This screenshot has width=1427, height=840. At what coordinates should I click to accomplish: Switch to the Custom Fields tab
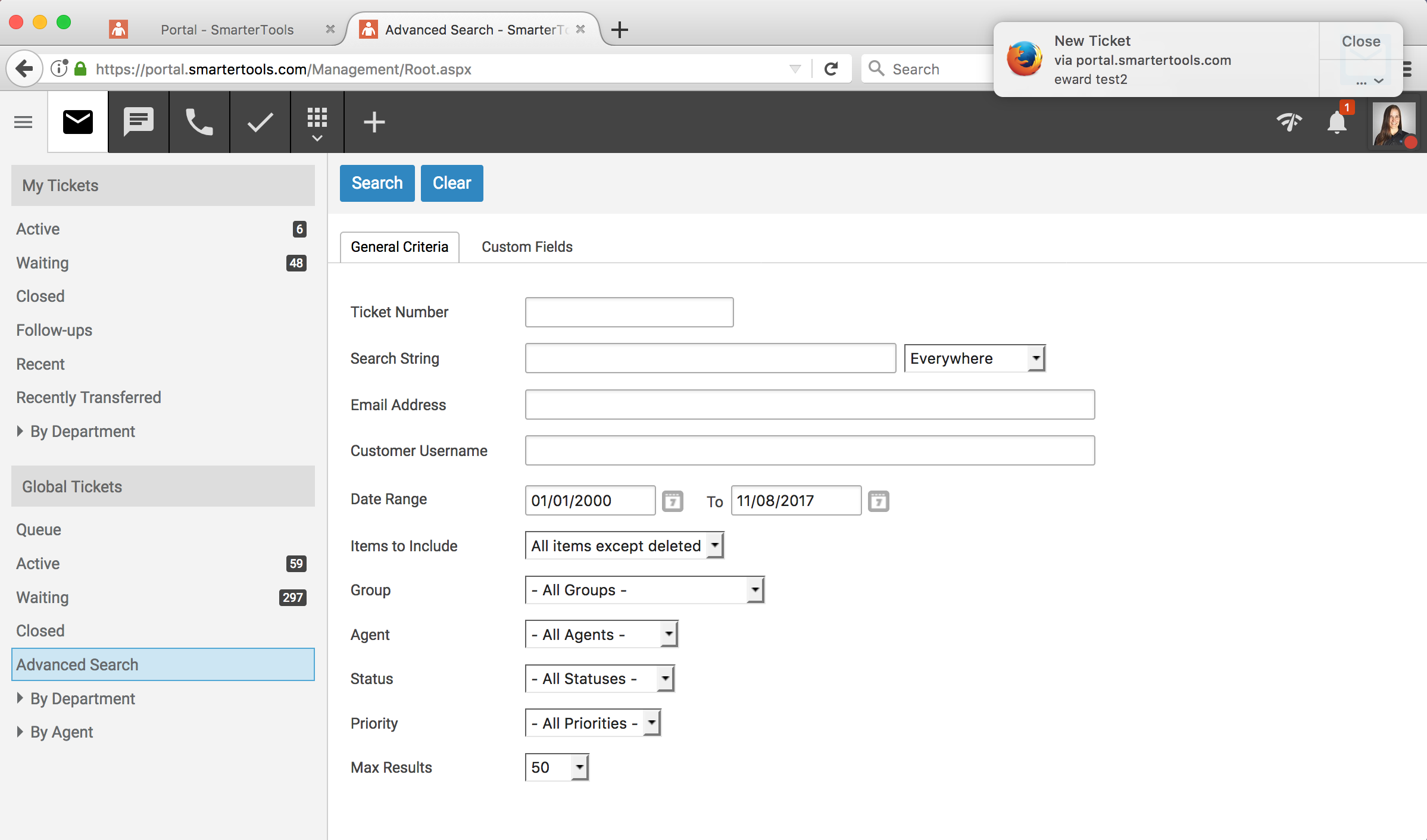(527, 247)
